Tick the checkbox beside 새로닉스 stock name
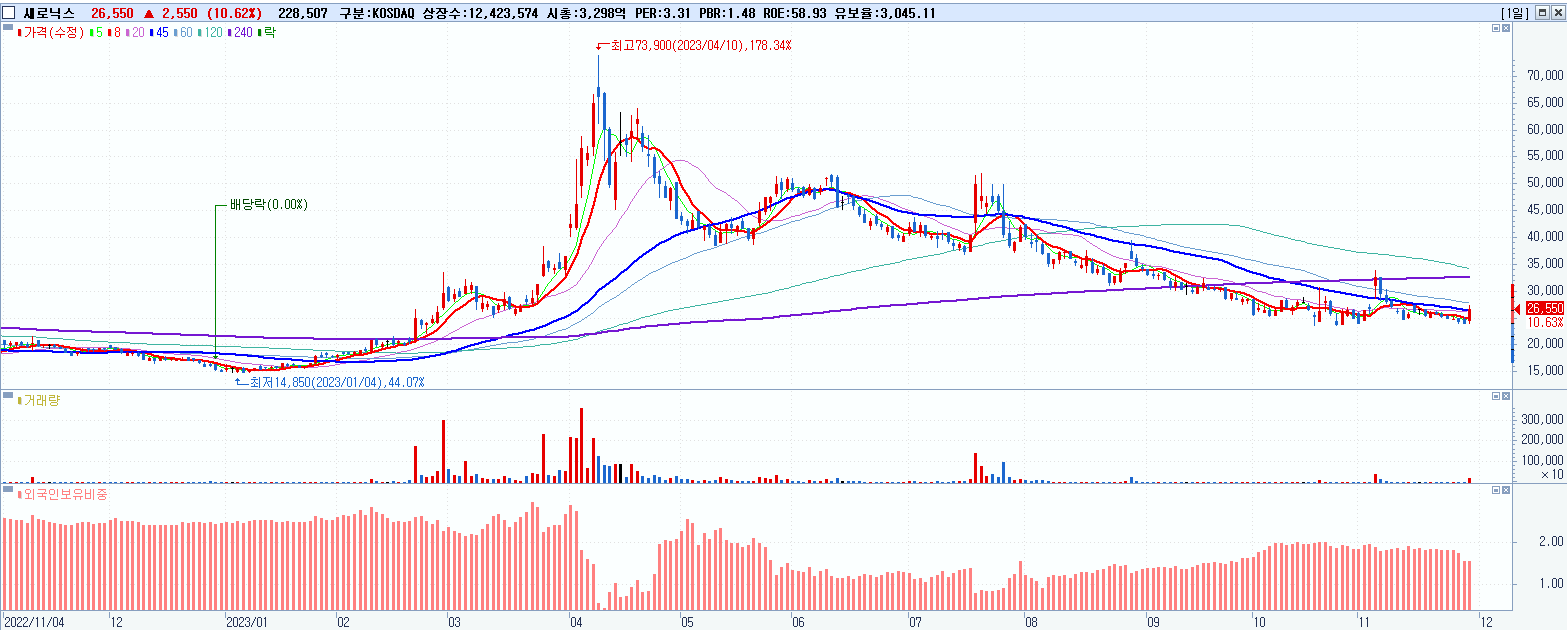The width and height of the screenshot is (1567, 630). (x=9, y=13)
